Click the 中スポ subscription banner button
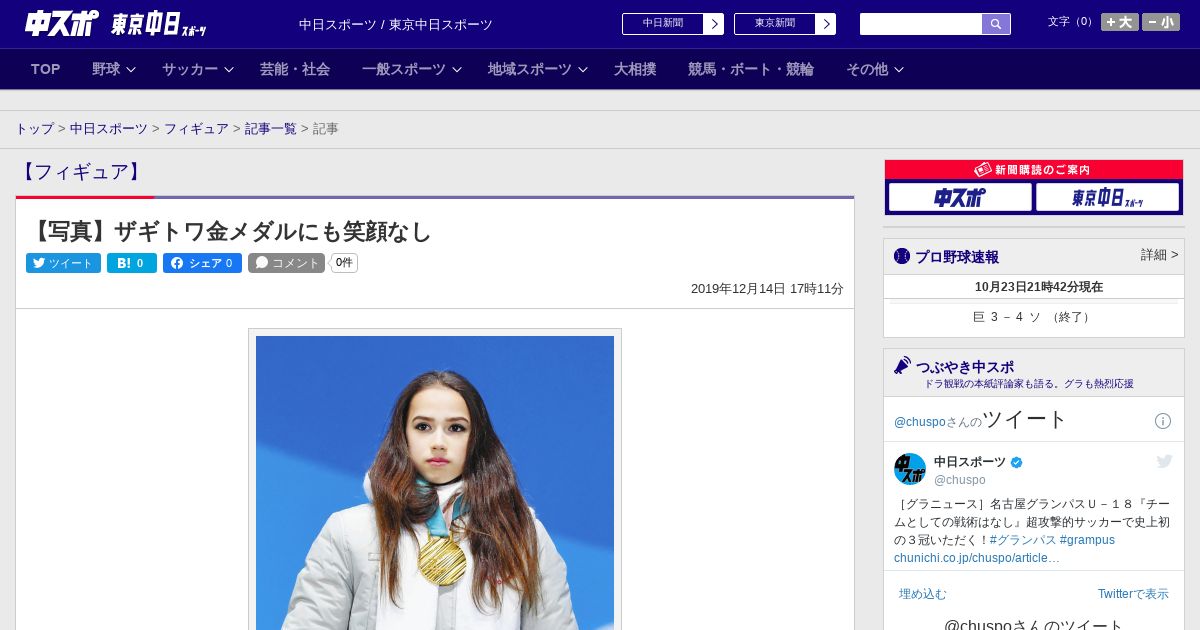1200x630 pixels. [960, 198]
